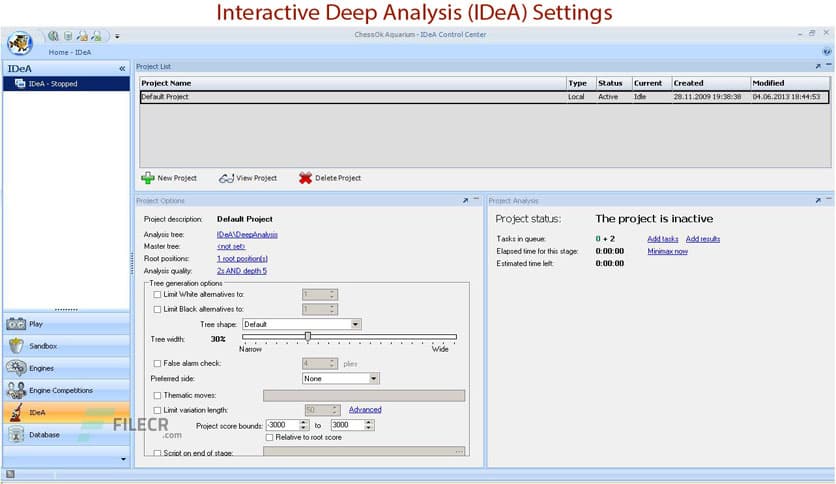This screenshot has width=836, height=484.
Task: Click the View Project glasses icon
Action: [x=226, y=178]
